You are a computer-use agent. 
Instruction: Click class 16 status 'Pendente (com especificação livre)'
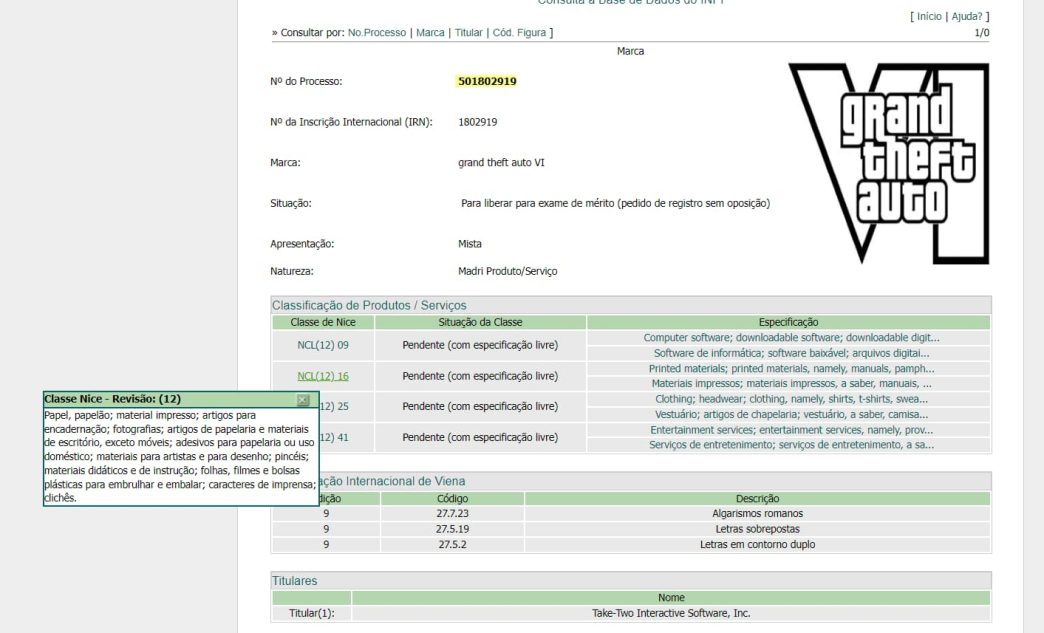point(480,376)
